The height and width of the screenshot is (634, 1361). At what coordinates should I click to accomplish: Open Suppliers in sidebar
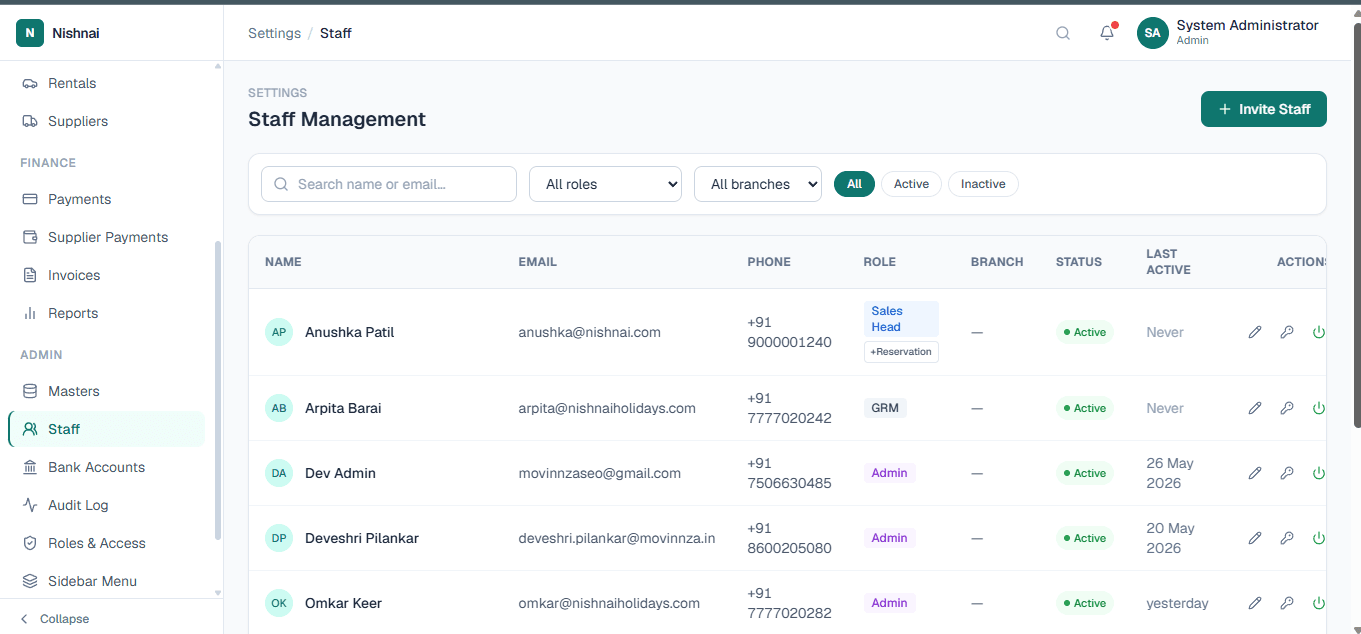(x=106, y=121)
